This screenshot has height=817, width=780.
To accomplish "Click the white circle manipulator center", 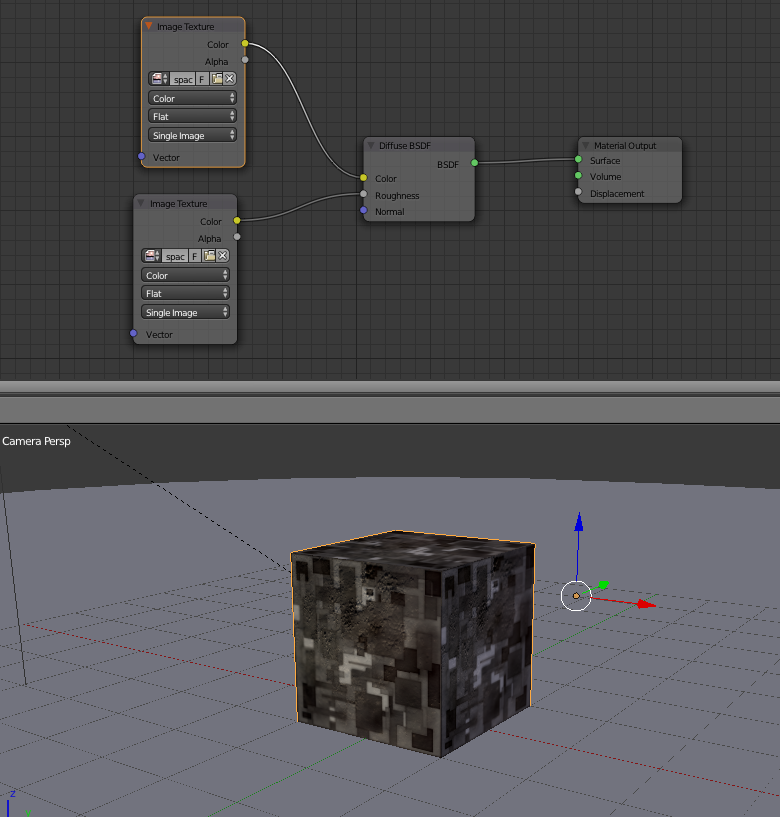I will coord(576,596).
